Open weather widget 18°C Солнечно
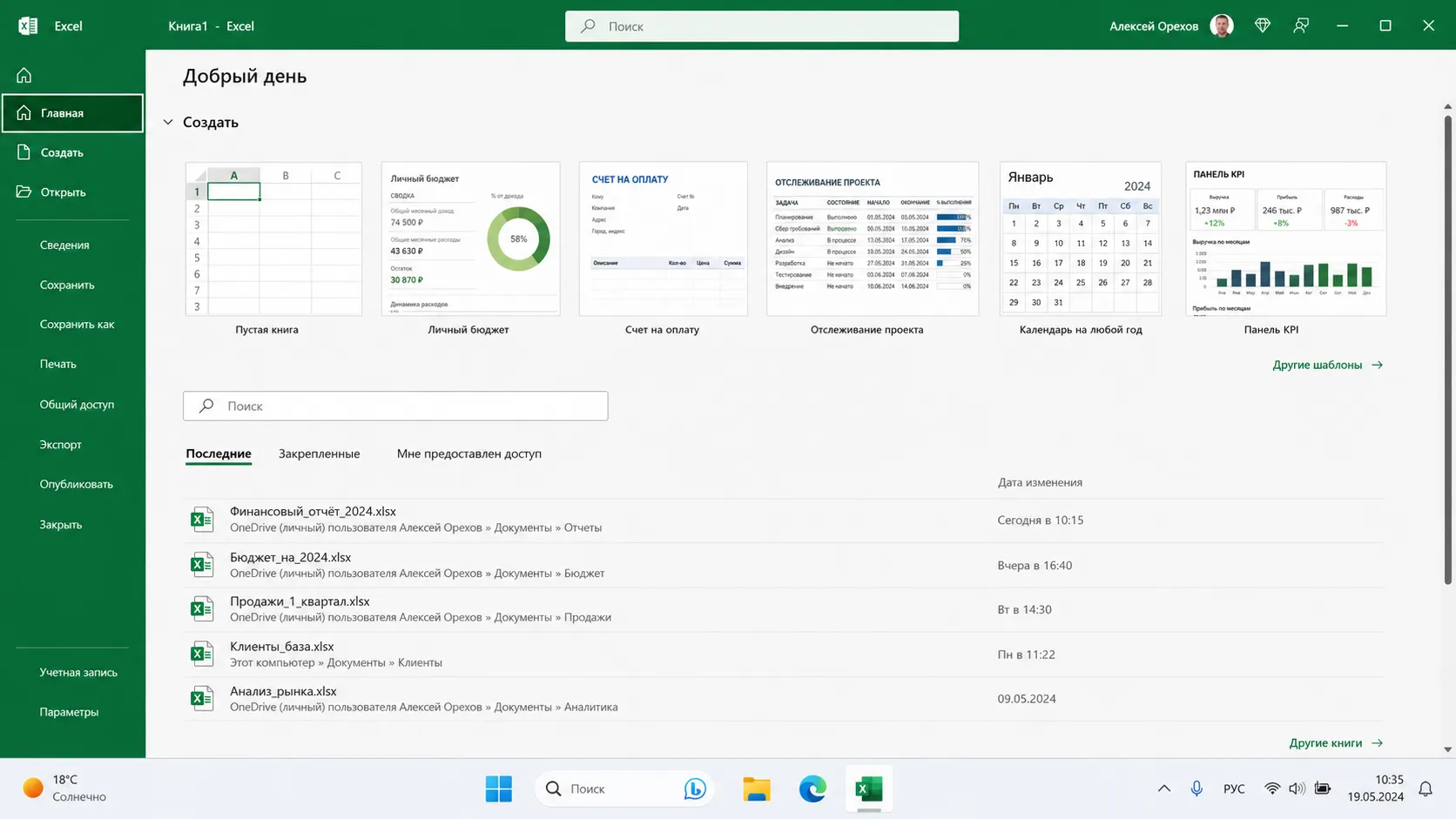Image resolution: width=1456 pixels, height=819 pixels. click(x=64, y=788)
